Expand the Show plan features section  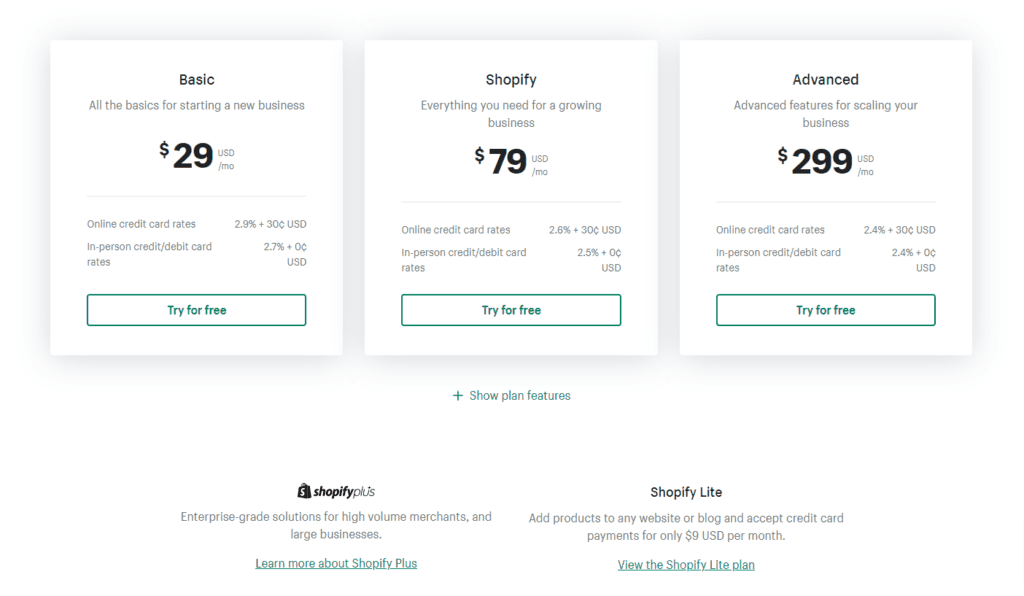(519, 395)
